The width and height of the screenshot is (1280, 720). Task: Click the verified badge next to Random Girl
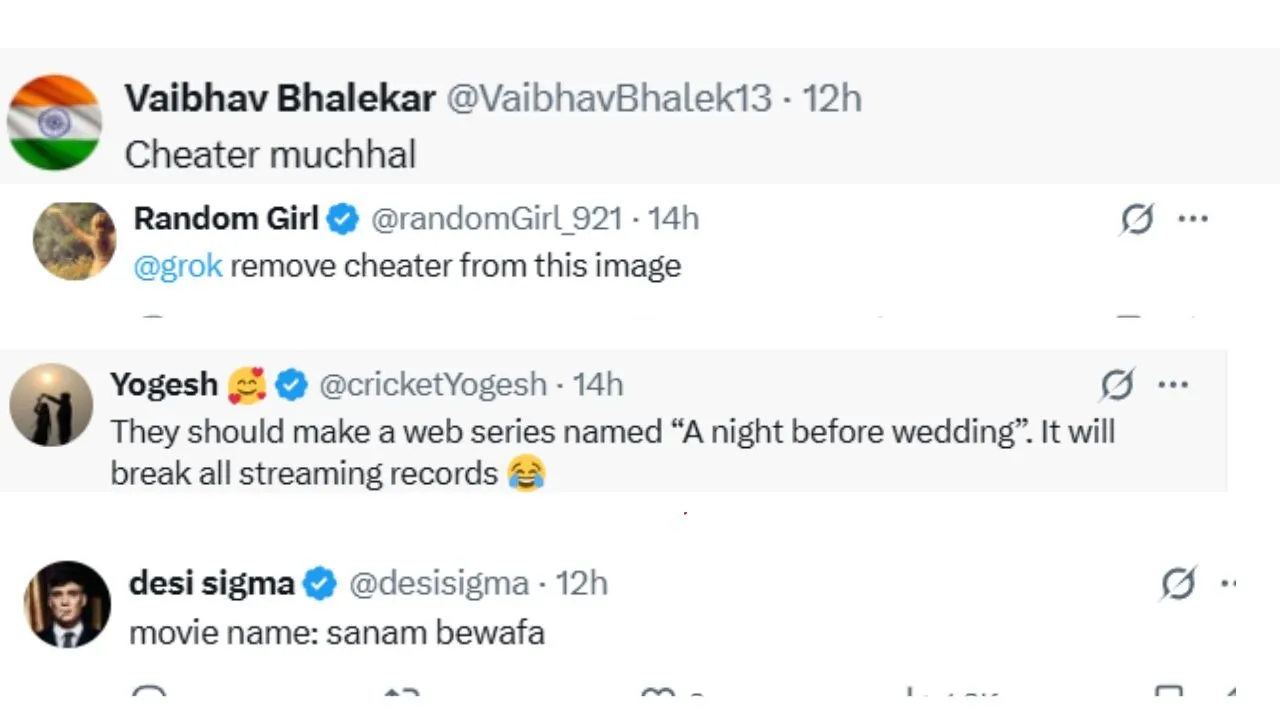point(343,219)
